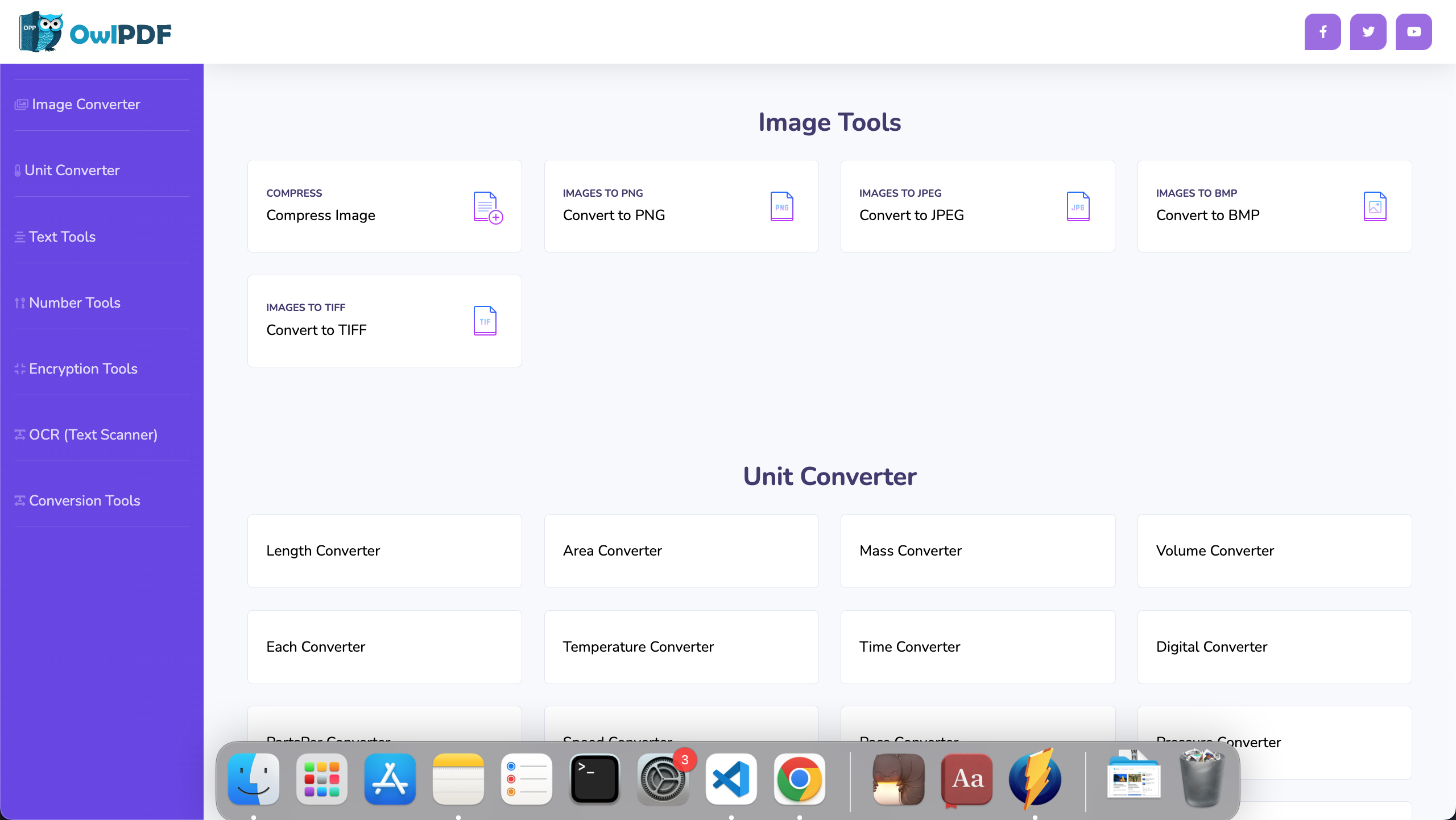
Task: Open the Facebook page icon in header
Action: (1322, 32)
